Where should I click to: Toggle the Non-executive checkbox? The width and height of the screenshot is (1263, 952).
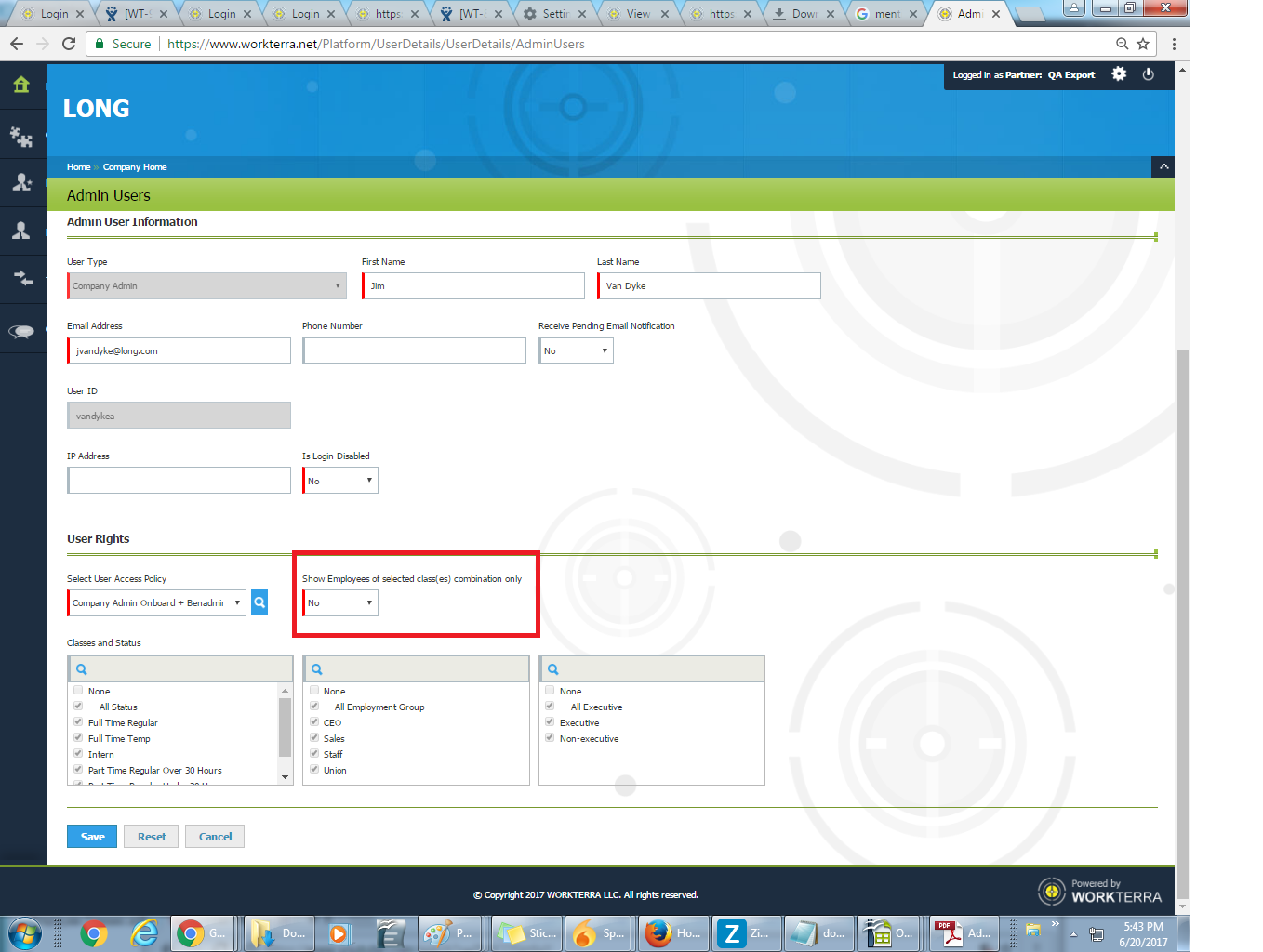point(550,738)
